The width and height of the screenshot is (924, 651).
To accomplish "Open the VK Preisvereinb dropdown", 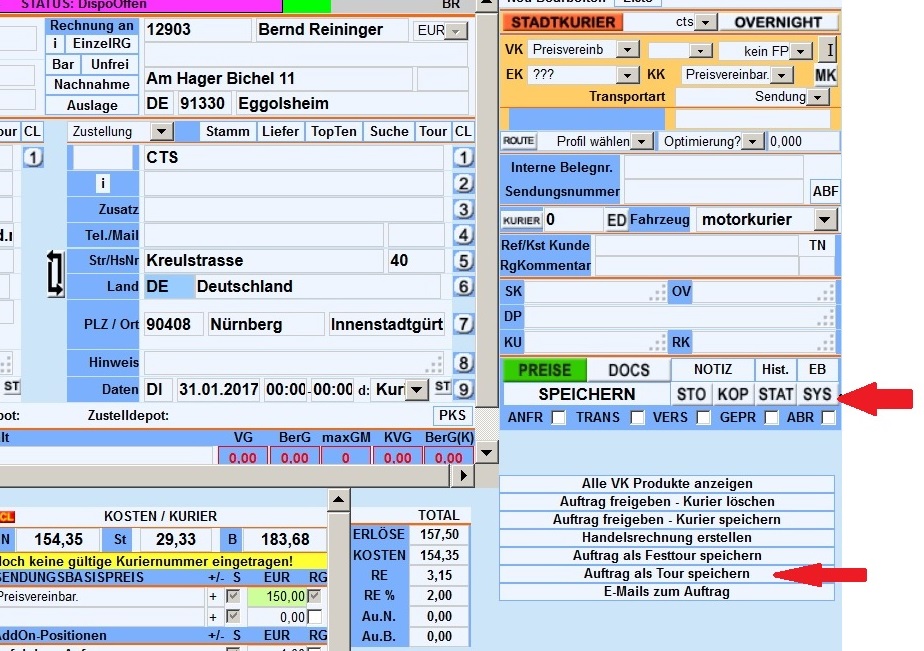I will click(628, 50).
